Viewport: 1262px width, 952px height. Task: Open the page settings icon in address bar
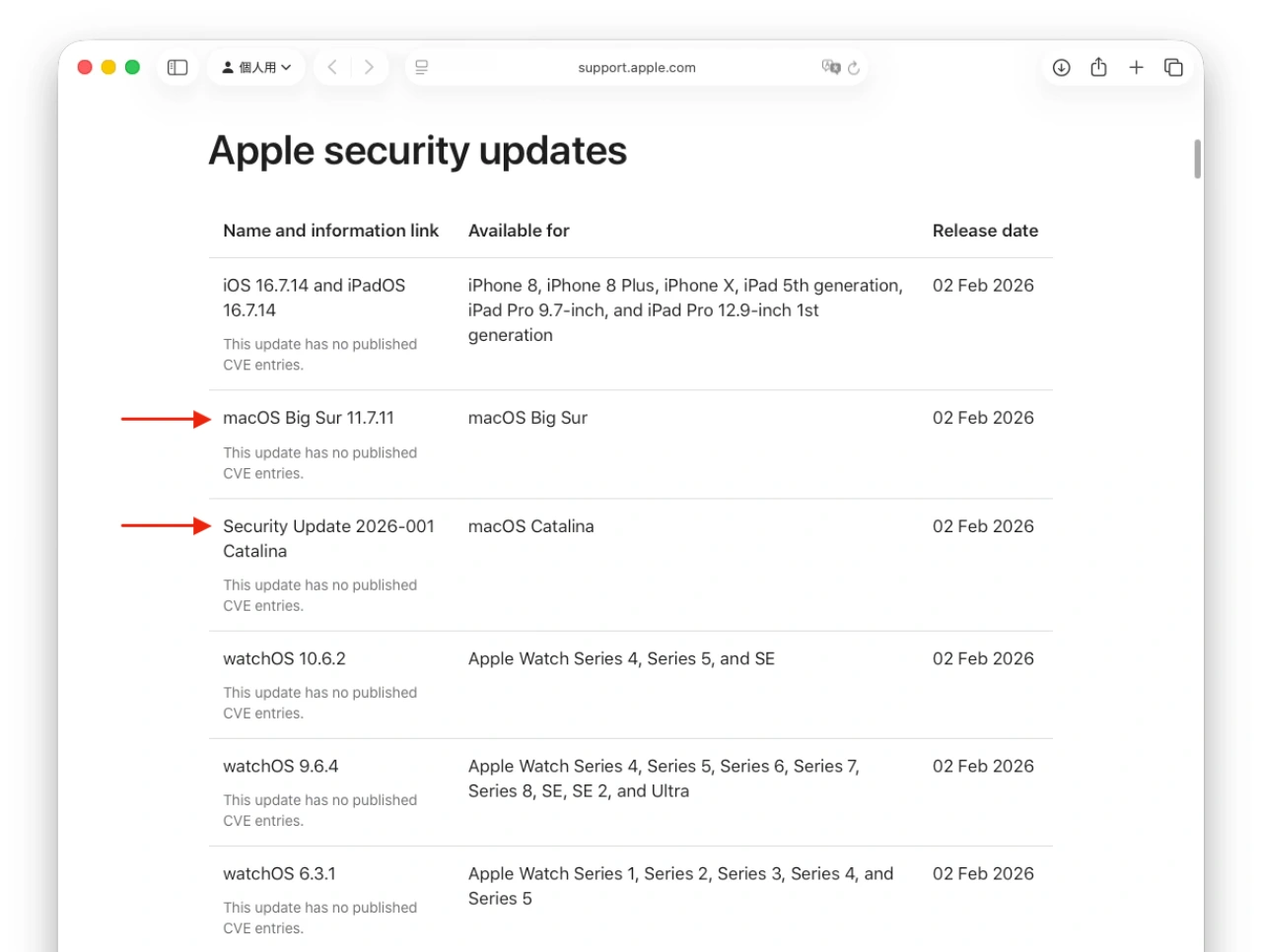(x=423, y=67)
